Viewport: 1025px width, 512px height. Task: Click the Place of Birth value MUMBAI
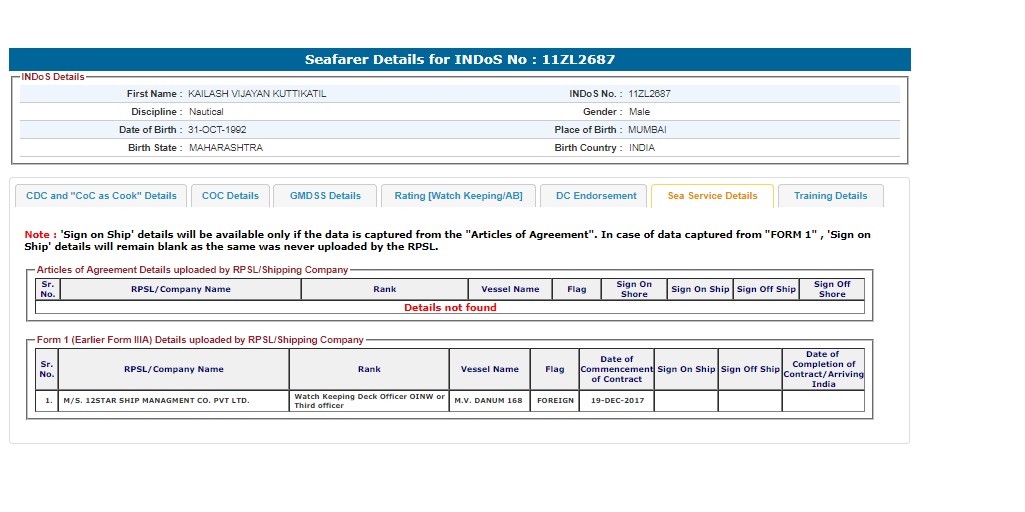coord(647,130)
